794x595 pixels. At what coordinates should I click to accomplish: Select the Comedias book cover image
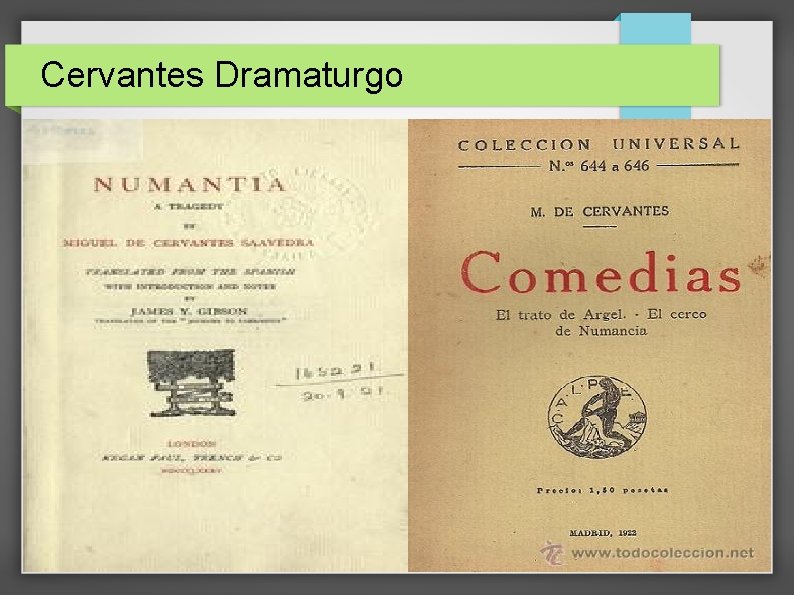pos(590,346)
